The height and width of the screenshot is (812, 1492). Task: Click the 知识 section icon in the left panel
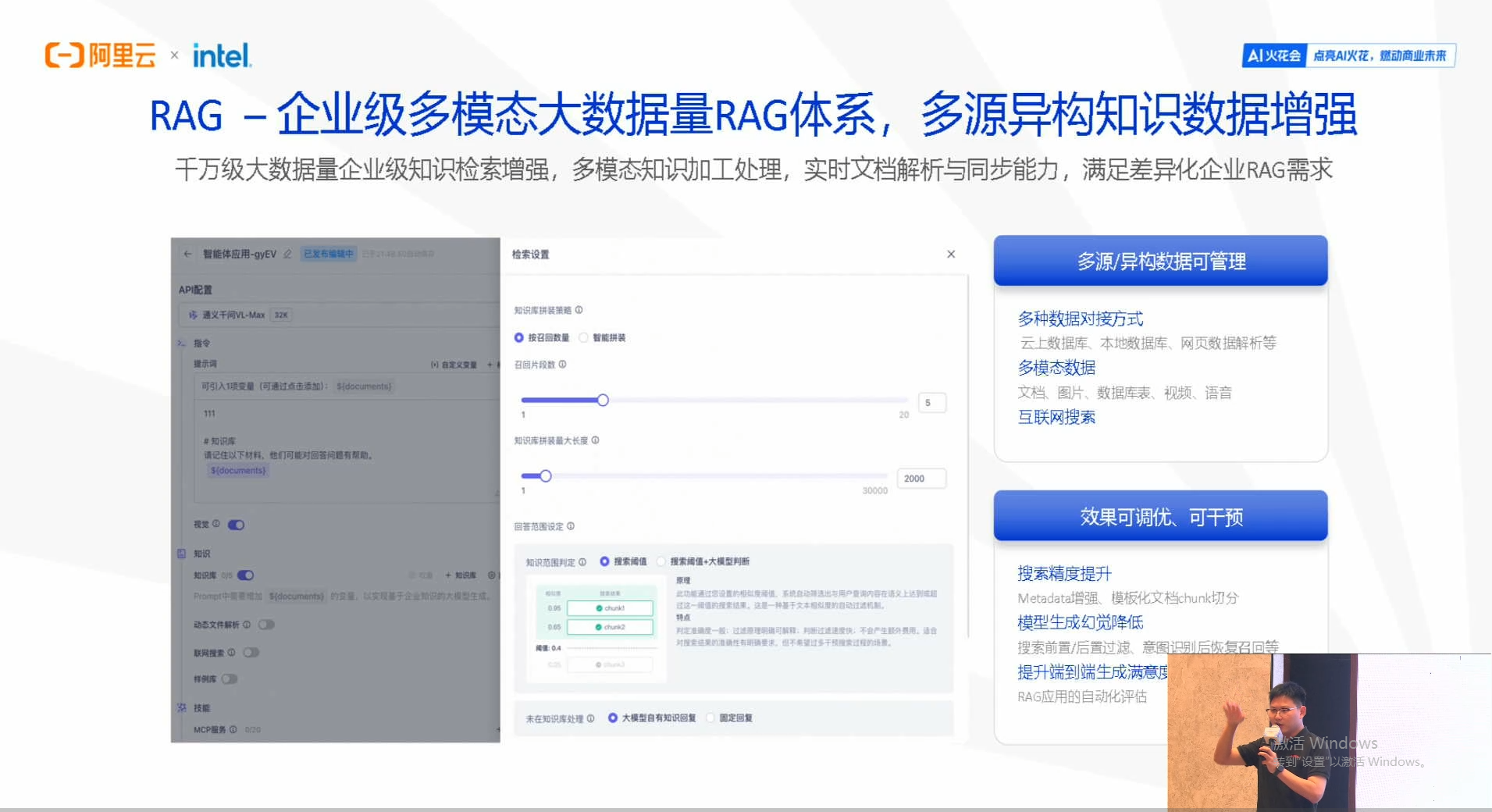click(181, 554)
